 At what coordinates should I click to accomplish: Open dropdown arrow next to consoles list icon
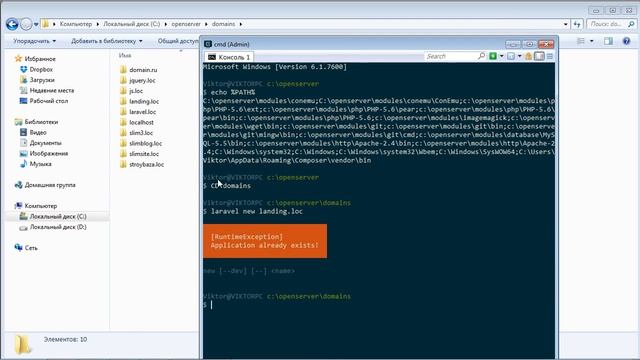point(520,56)
